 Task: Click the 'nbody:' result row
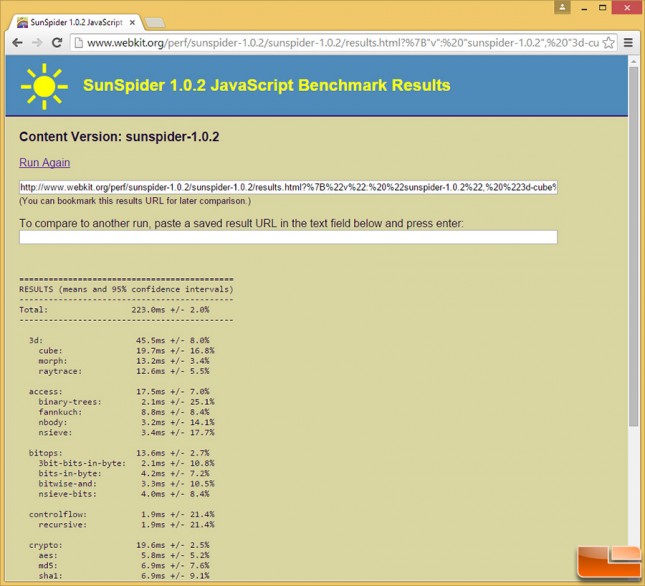(x=126, y=422)
